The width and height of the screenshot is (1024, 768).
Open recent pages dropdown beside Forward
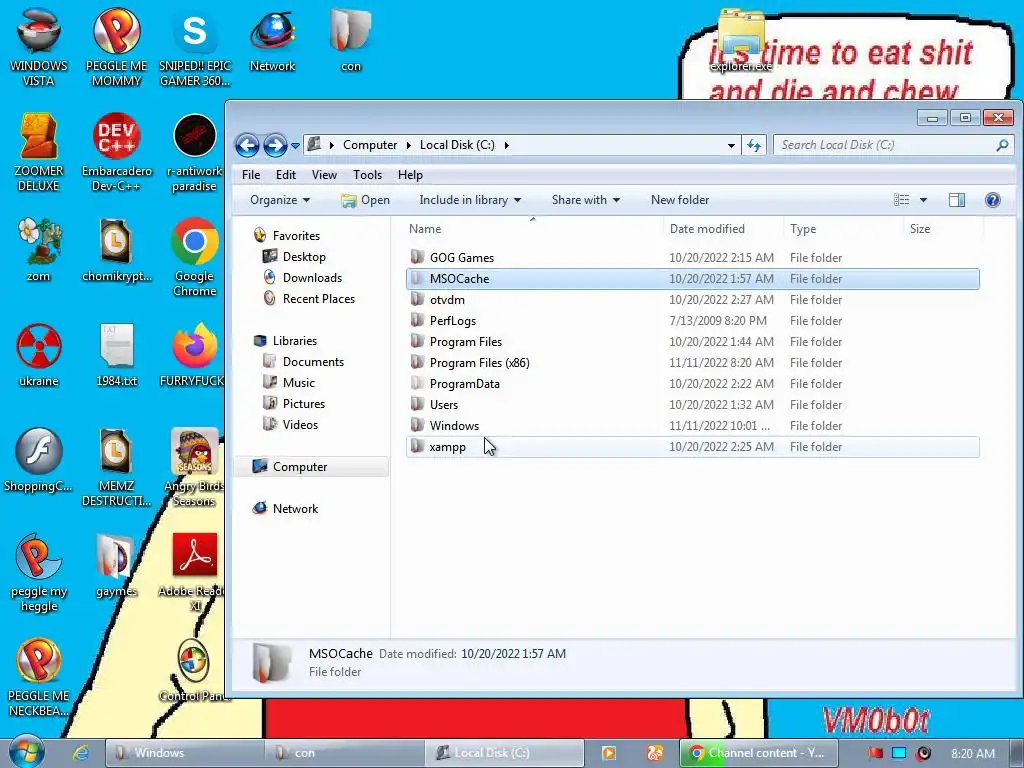coord(295,146)
